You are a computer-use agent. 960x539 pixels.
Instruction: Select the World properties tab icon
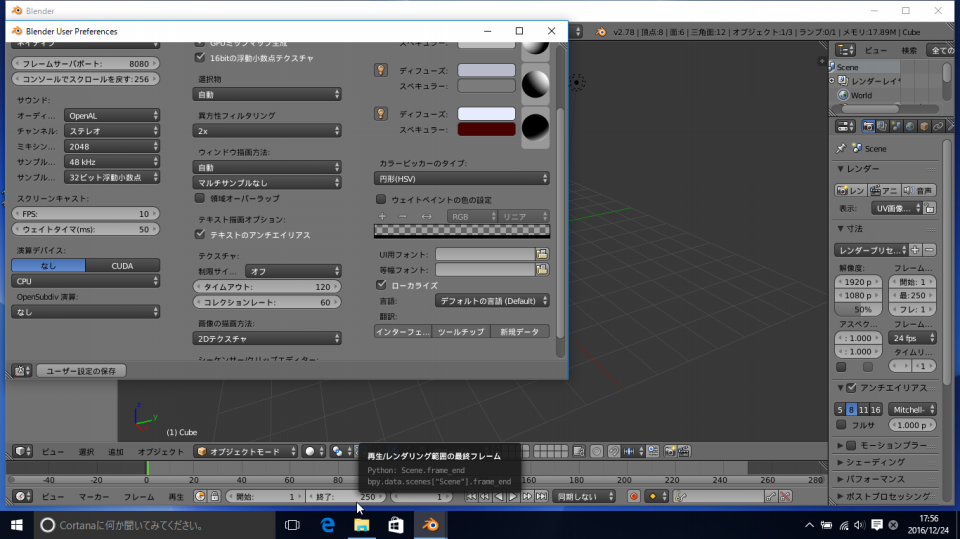click(x=910, y=126)
